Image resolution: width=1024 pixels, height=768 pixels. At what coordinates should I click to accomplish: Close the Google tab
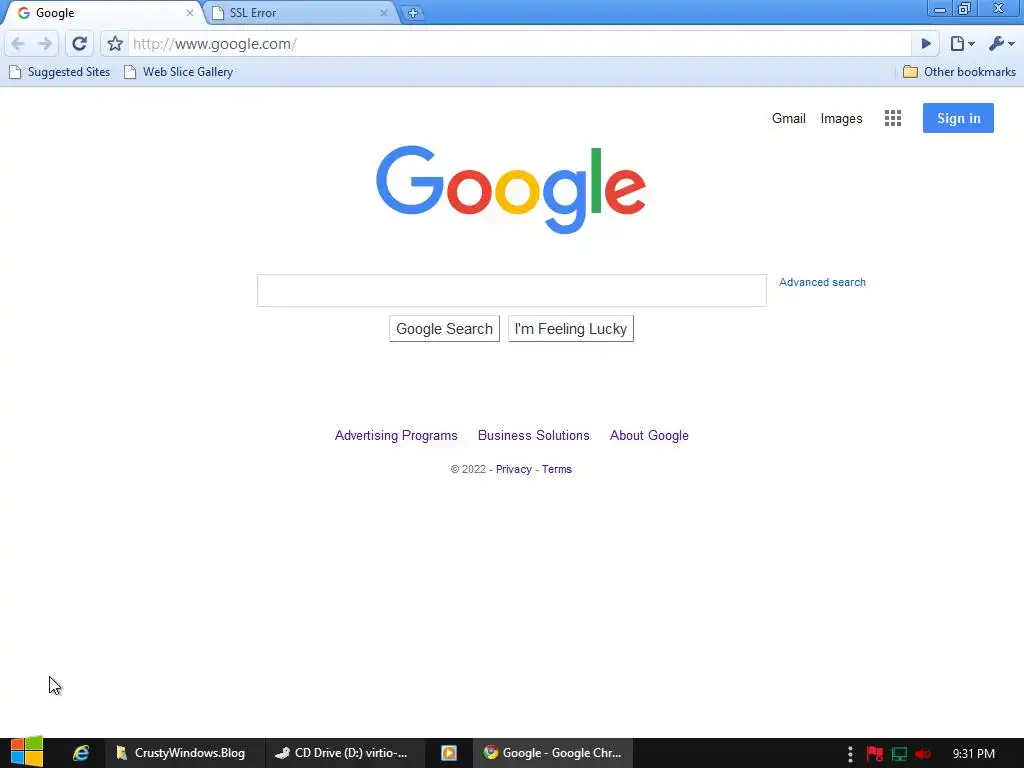189,12
